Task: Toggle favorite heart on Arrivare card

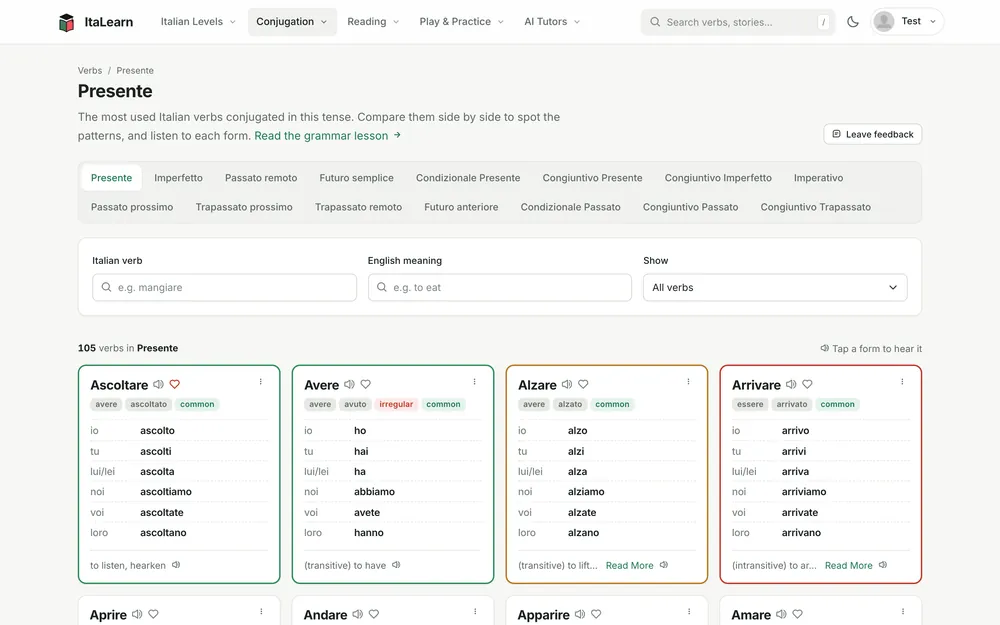Action: (x=807, y=385)
